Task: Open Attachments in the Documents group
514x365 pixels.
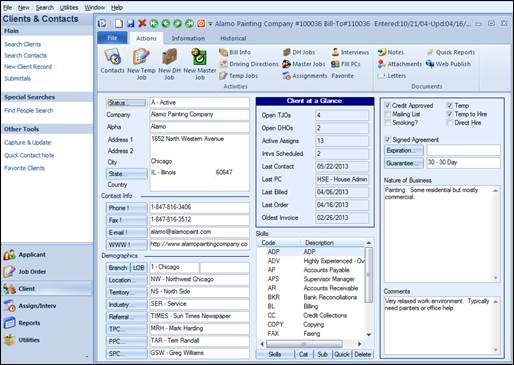Action: (400, 64)
